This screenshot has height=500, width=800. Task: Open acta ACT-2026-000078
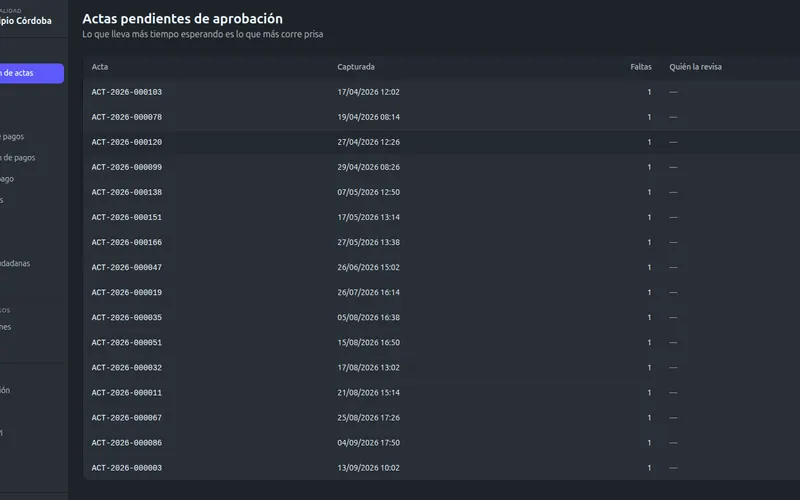[x=127, y=117]
